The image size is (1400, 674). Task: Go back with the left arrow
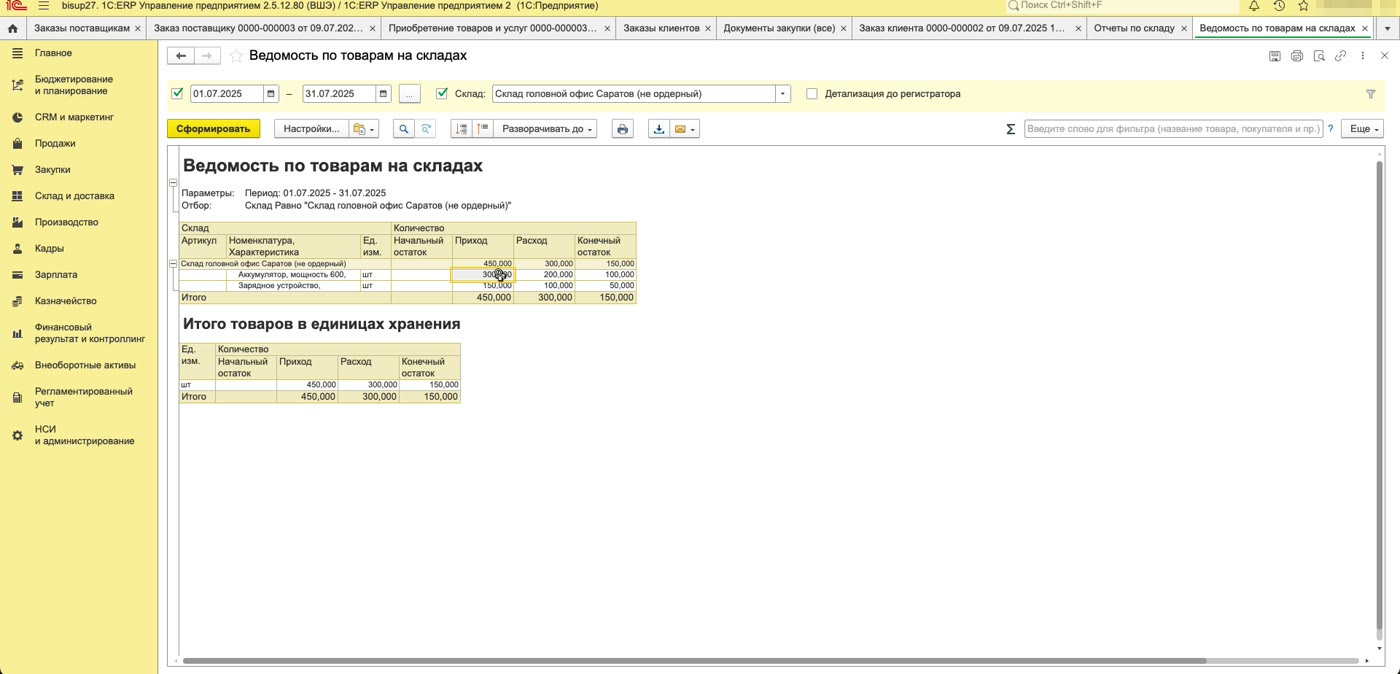[181, 56]
